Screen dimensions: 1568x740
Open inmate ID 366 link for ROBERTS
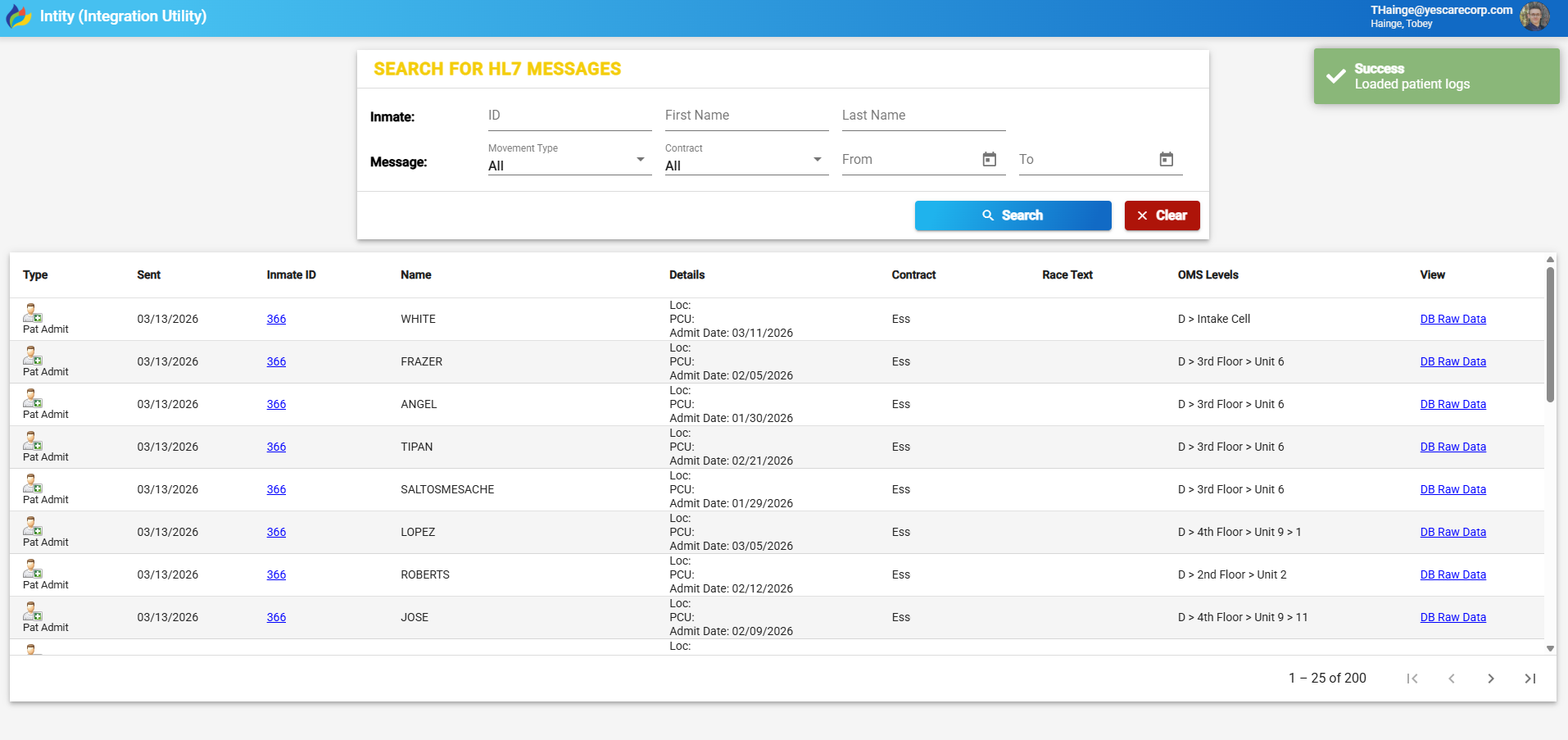[x=276, y=574]
